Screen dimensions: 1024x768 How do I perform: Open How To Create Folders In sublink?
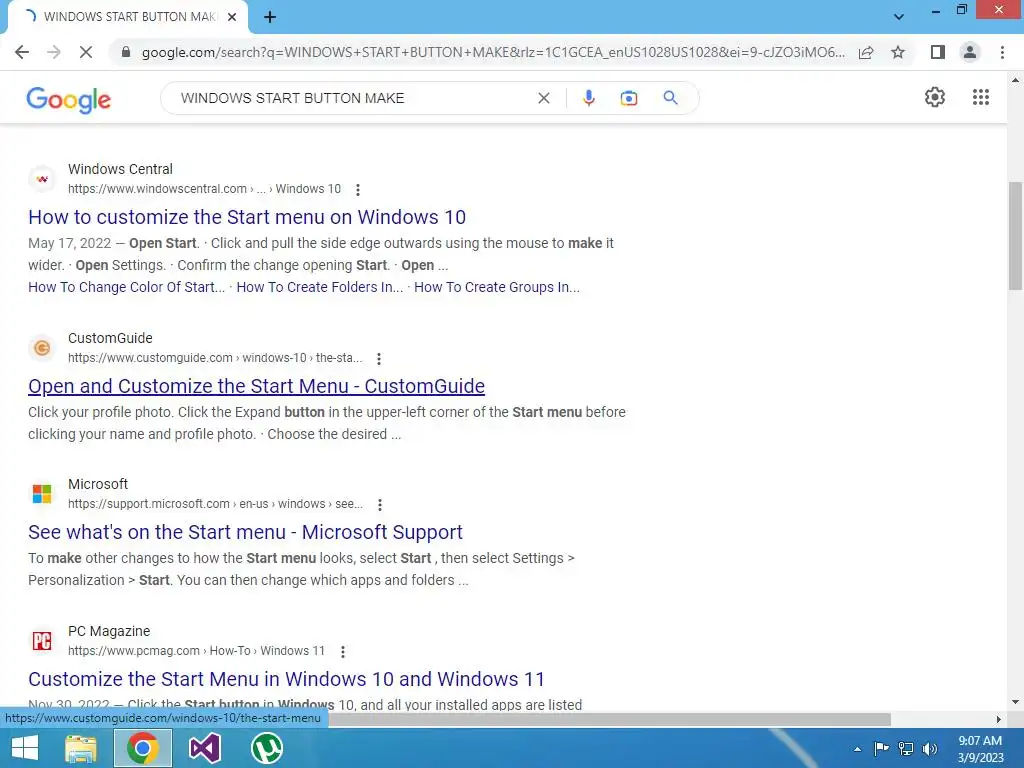click(x=319, y=287)
